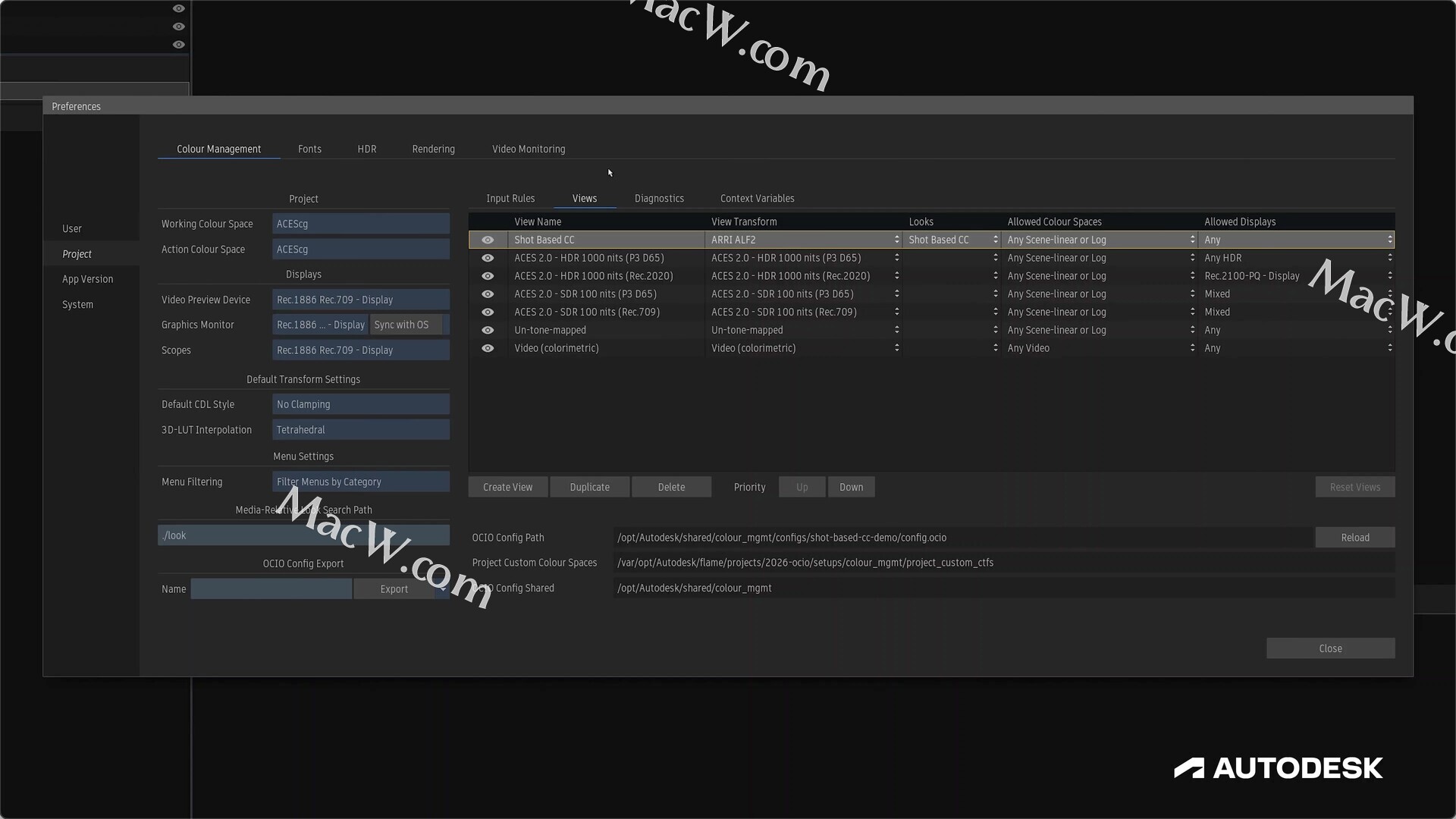Toggle eye for ACES 2.0 SDR 100 nits (P3 D65)
This screenshot has width=1456, height=819.
tap(488, 294)
